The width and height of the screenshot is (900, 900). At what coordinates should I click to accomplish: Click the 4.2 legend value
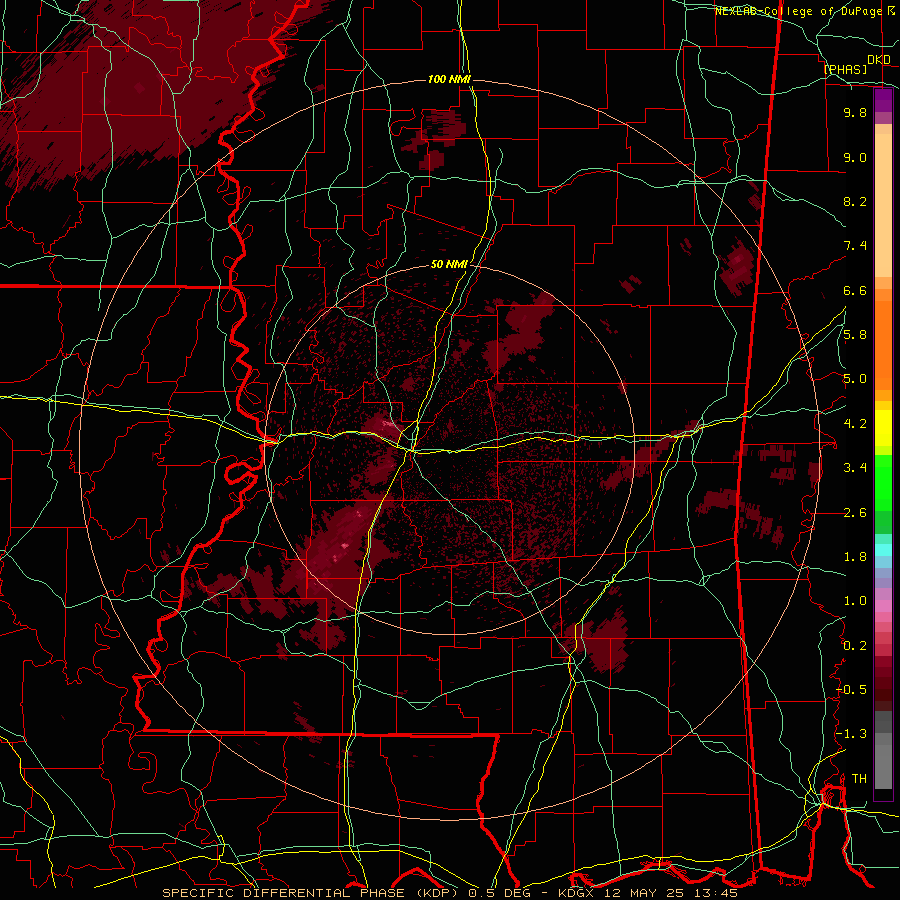pos(855,424)
